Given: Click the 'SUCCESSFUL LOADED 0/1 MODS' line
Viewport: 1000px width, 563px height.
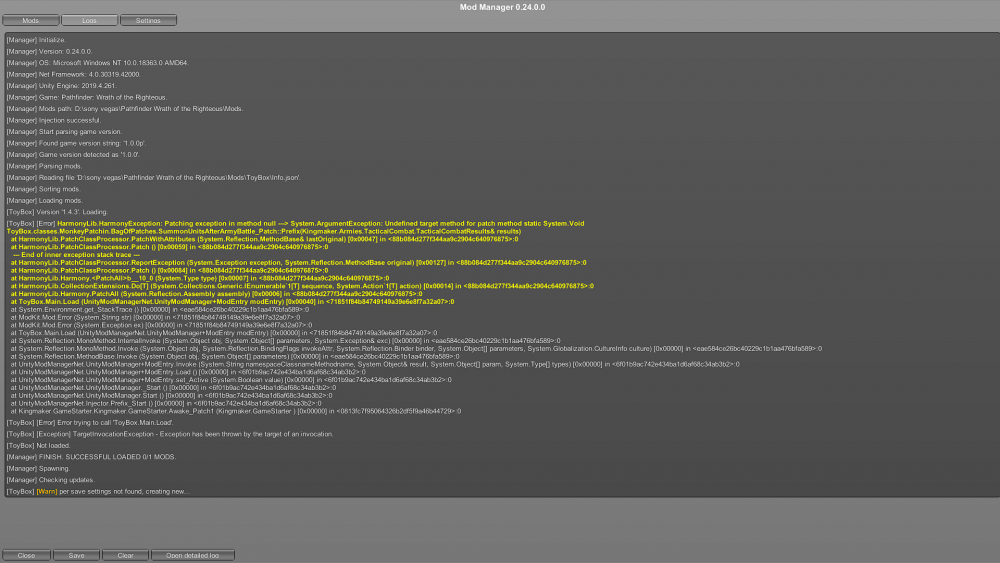Looking at the screenshot, I should click(91, 457).
